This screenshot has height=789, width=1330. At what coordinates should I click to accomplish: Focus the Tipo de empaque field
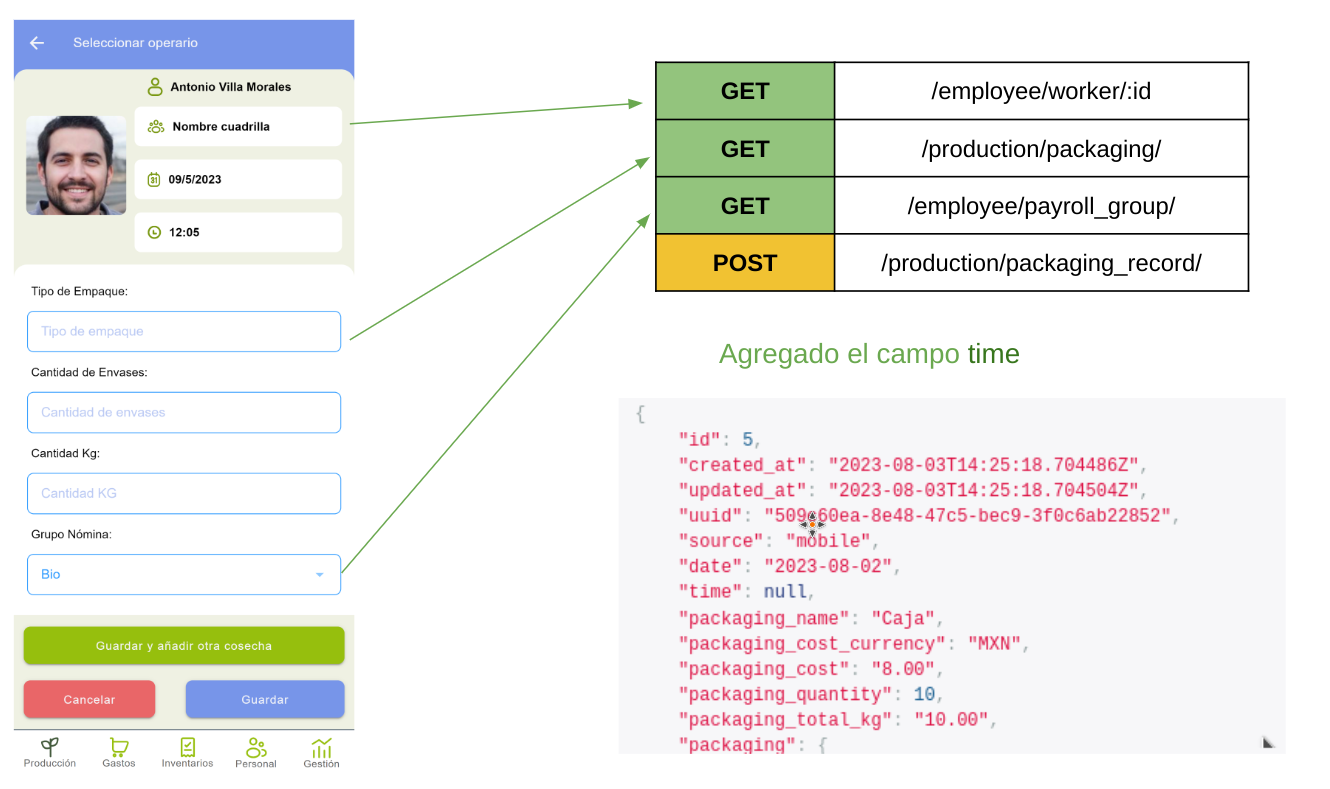(184, 331)
